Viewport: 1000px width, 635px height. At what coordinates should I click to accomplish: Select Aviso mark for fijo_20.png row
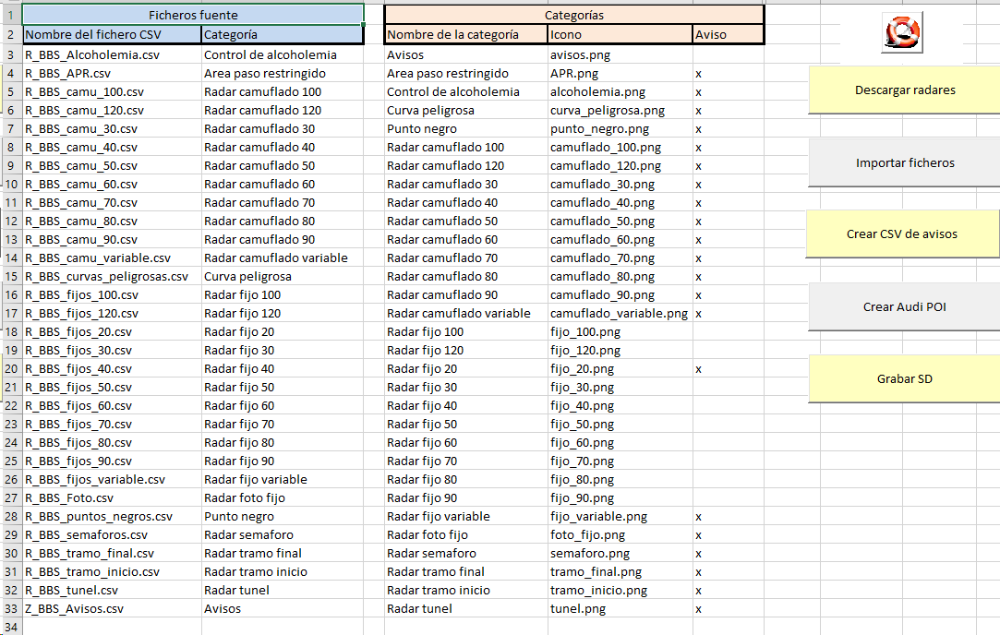coord(698,369)
